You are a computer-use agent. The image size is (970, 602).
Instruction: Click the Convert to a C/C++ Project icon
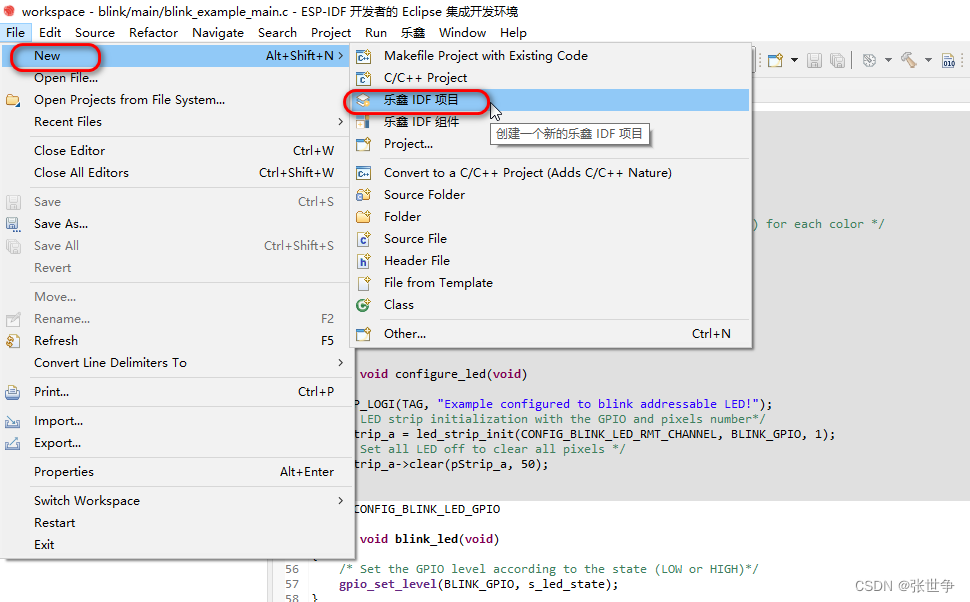click(364, 173)
